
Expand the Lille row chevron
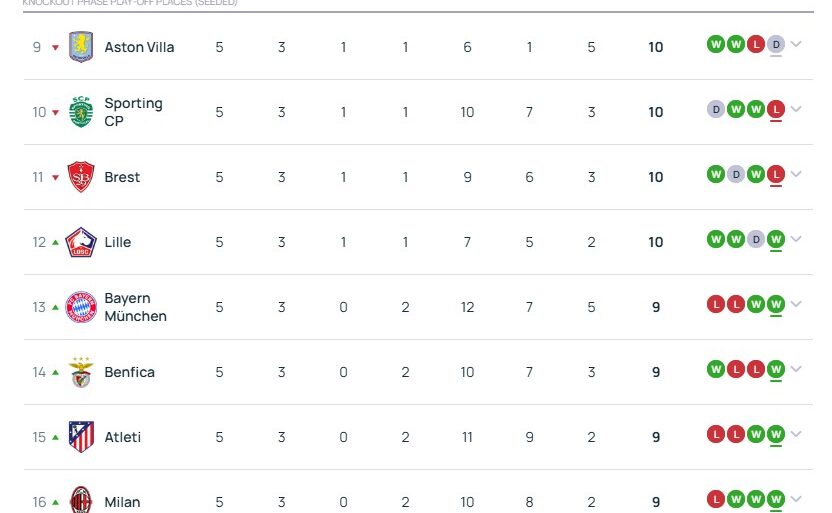pyautogui.click(x=796, y=239)
